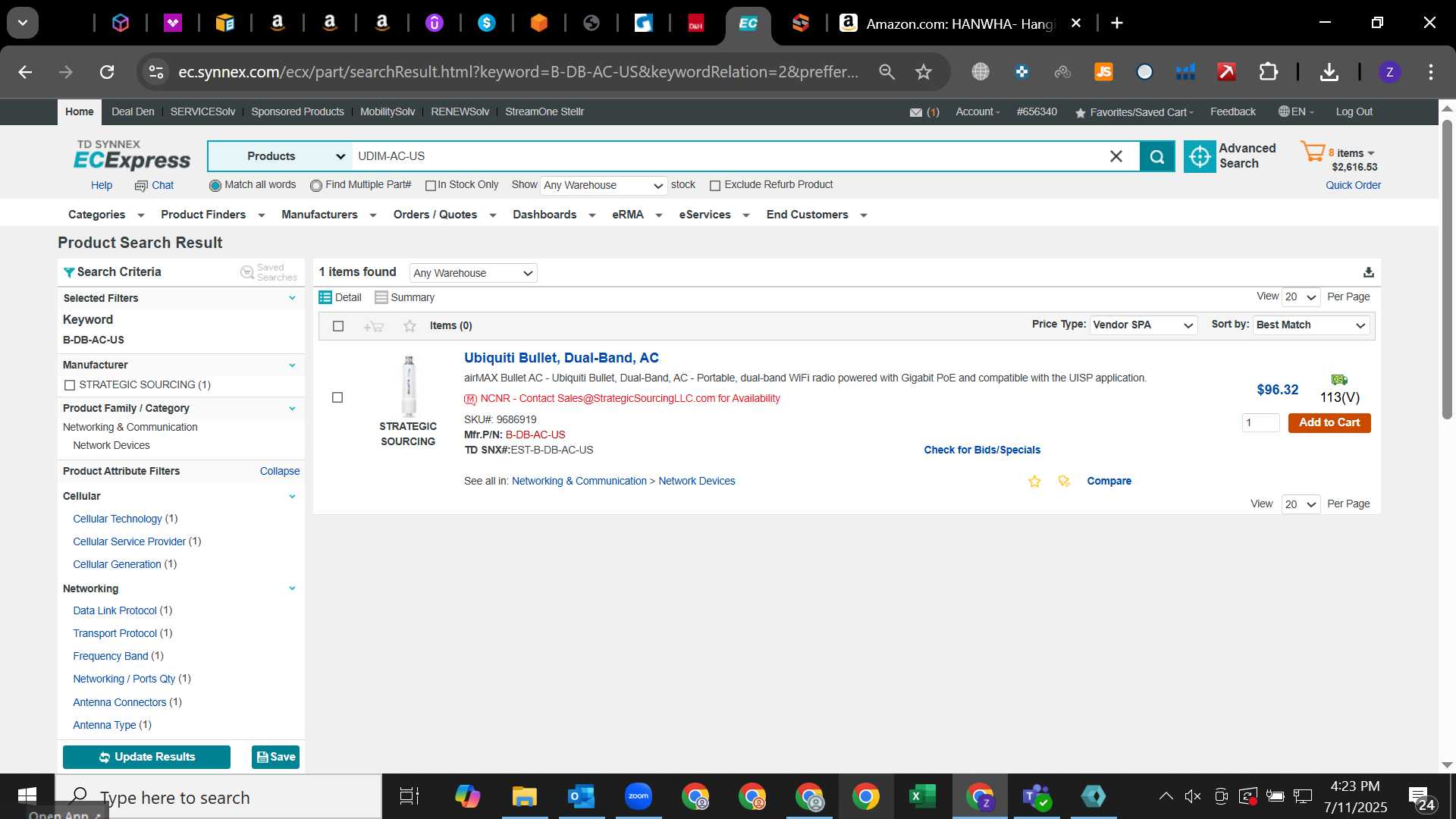Click the tag icon beside Compare
The height and width of the screenshot is (819, 1456).
pos(1064,482)
